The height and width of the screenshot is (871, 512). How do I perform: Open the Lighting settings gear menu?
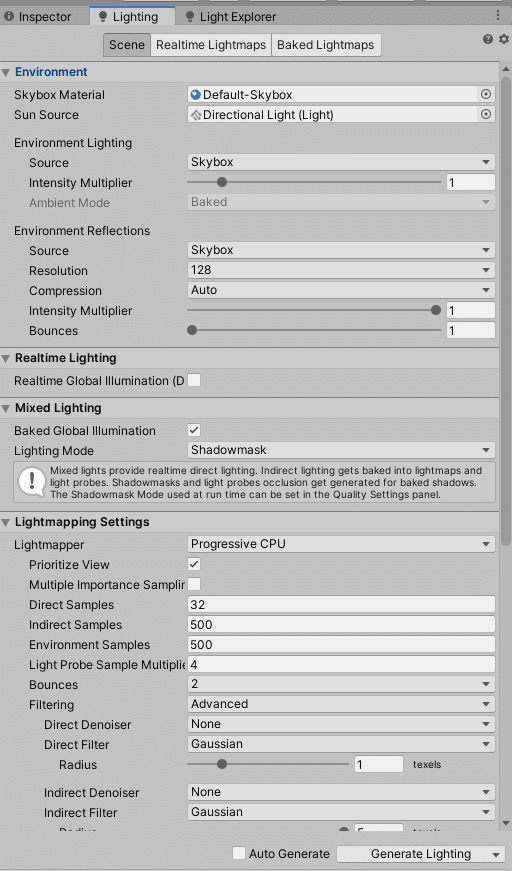[504, 39]
